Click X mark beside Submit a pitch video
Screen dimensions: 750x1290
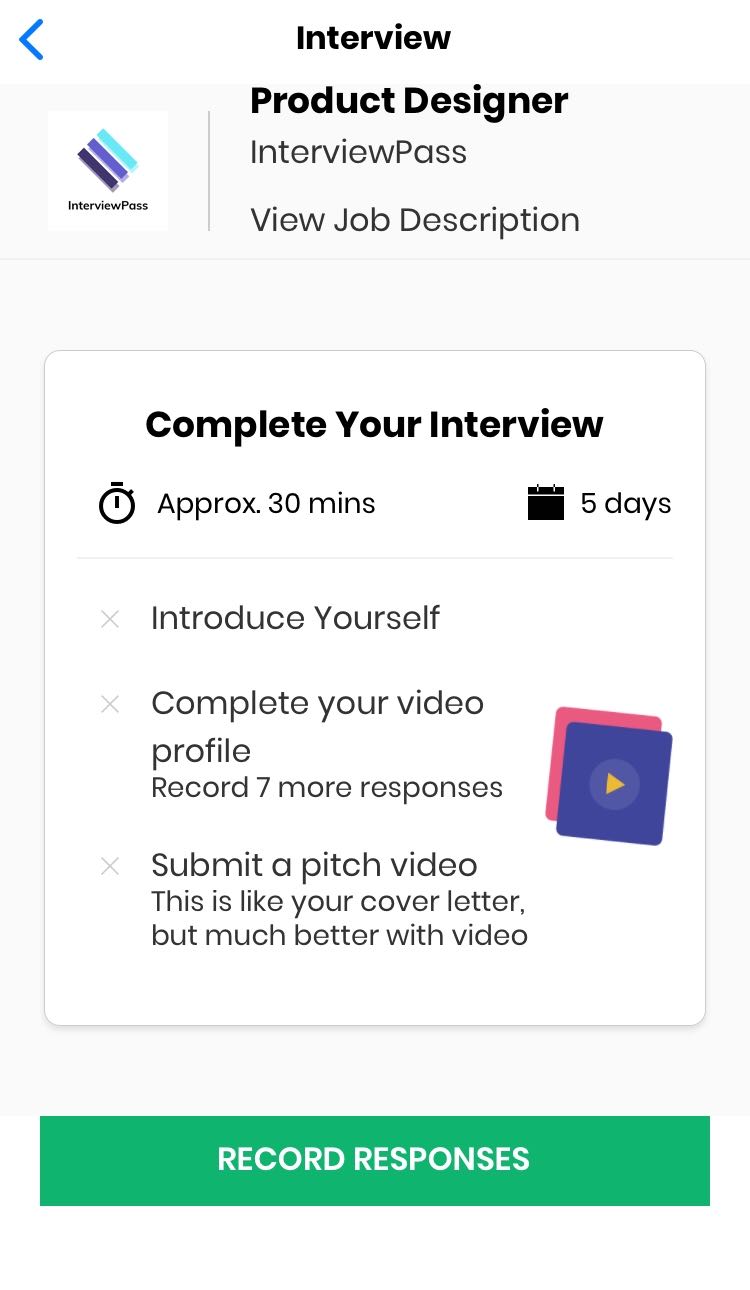[x=110, y=866]
